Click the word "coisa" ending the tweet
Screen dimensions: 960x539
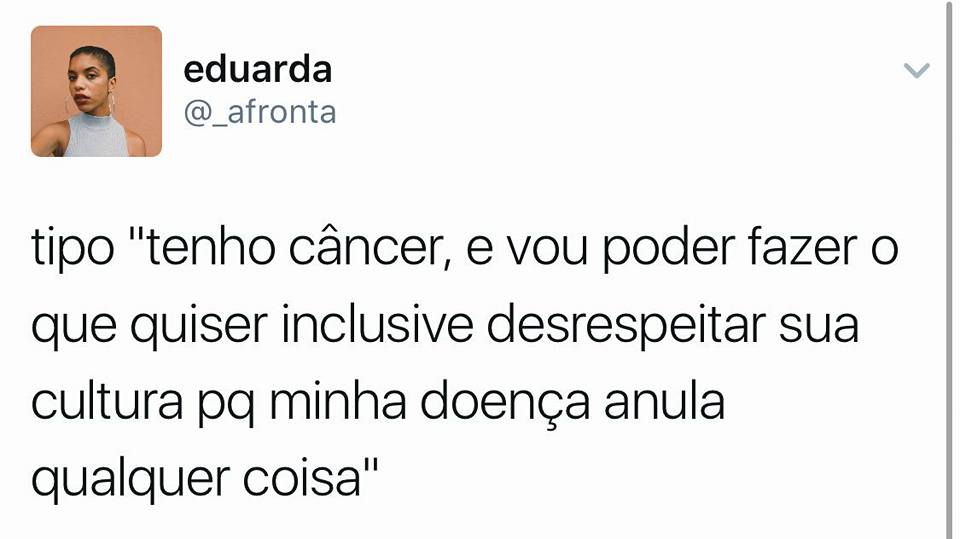[301, 479]
